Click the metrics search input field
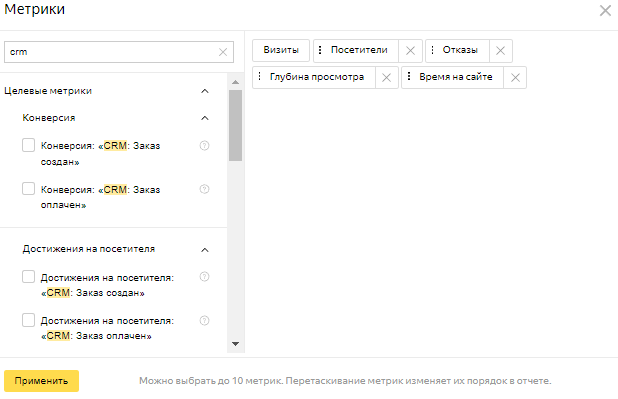618x399 pixels. 112,52
